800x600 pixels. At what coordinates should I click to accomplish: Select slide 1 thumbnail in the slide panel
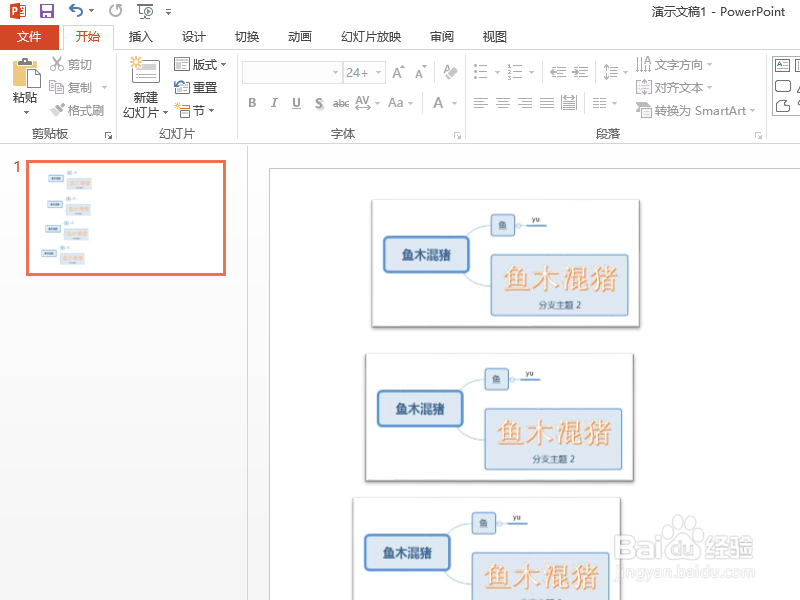click(125, 218)
